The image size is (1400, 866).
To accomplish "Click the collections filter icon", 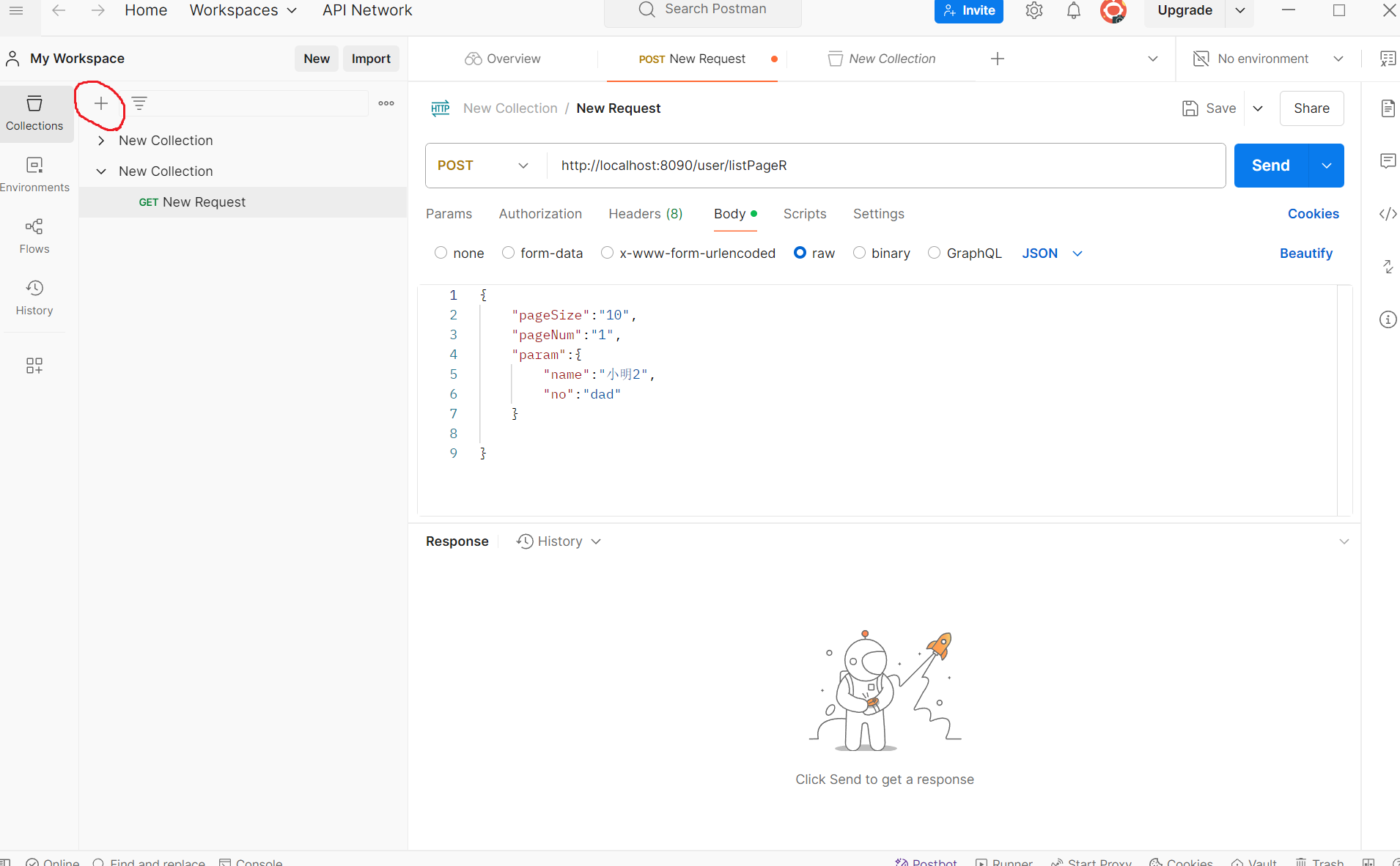I will pos(139,103).
